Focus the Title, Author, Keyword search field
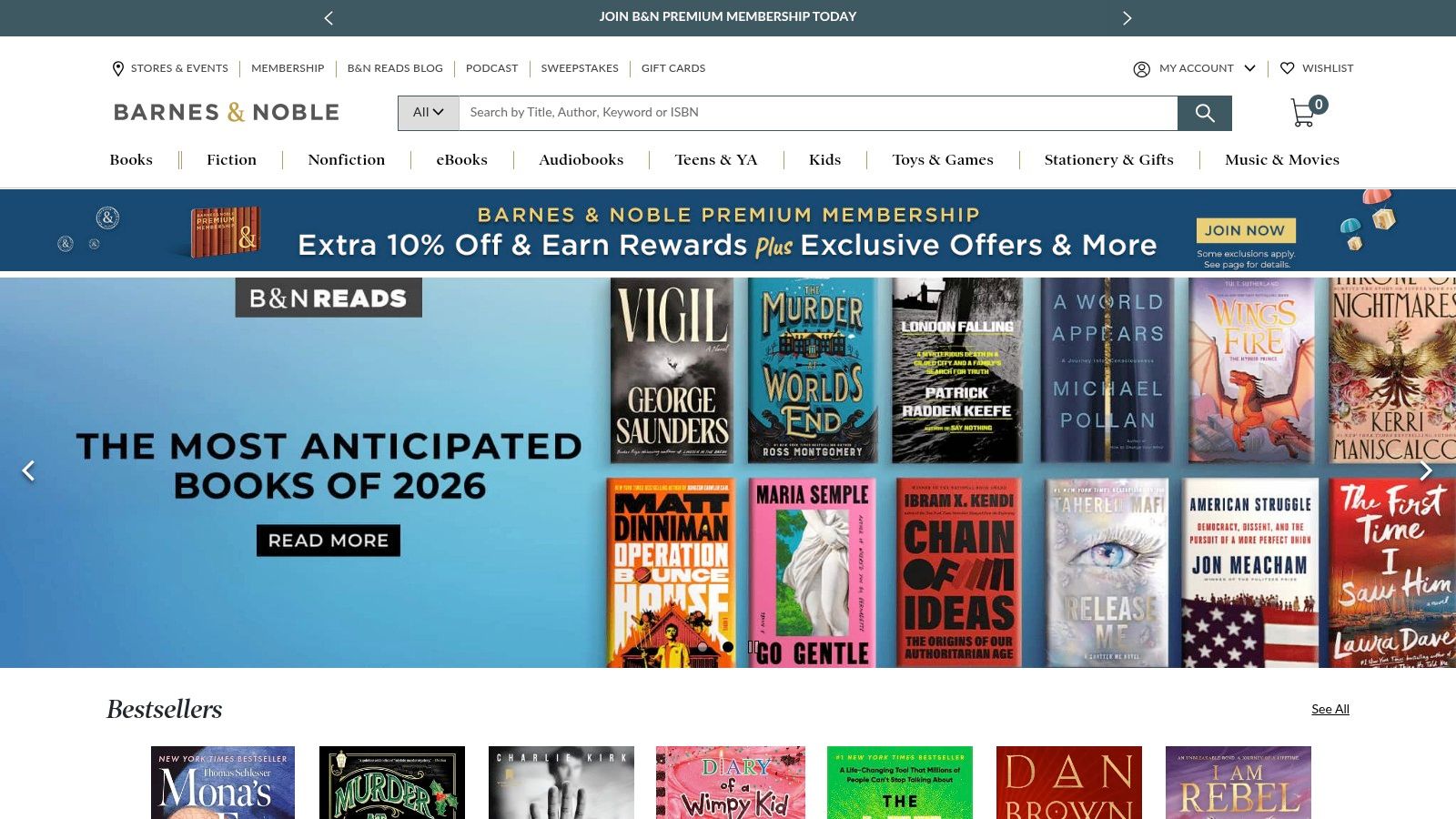The height and width of the screenshot is (819, 1456). click(x=818, y=113)
